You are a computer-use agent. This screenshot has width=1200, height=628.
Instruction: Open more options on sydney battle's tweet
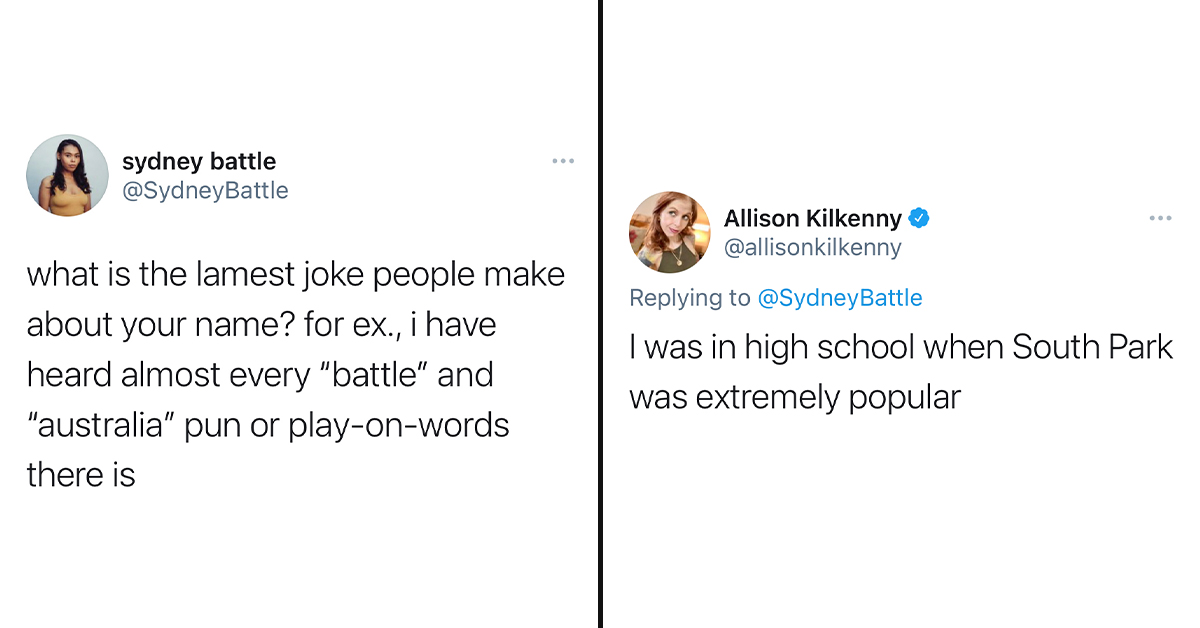click(x=563, y=160)
